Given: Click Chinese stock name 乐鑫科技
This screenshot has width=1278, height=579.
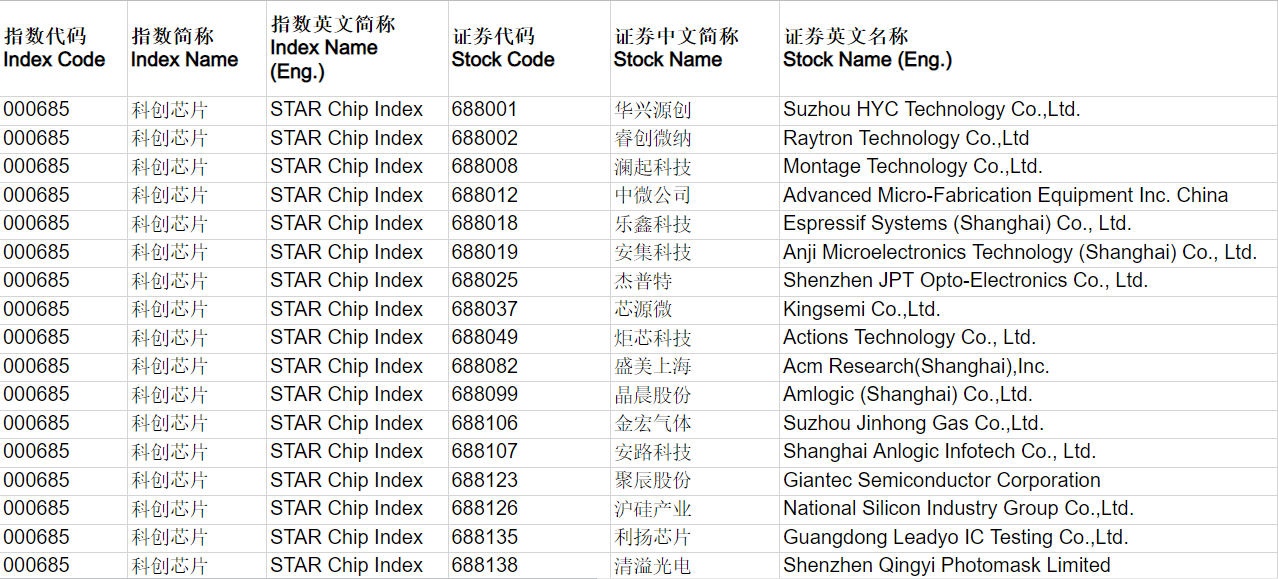Looking at the screenshot, I should [653, 223].
